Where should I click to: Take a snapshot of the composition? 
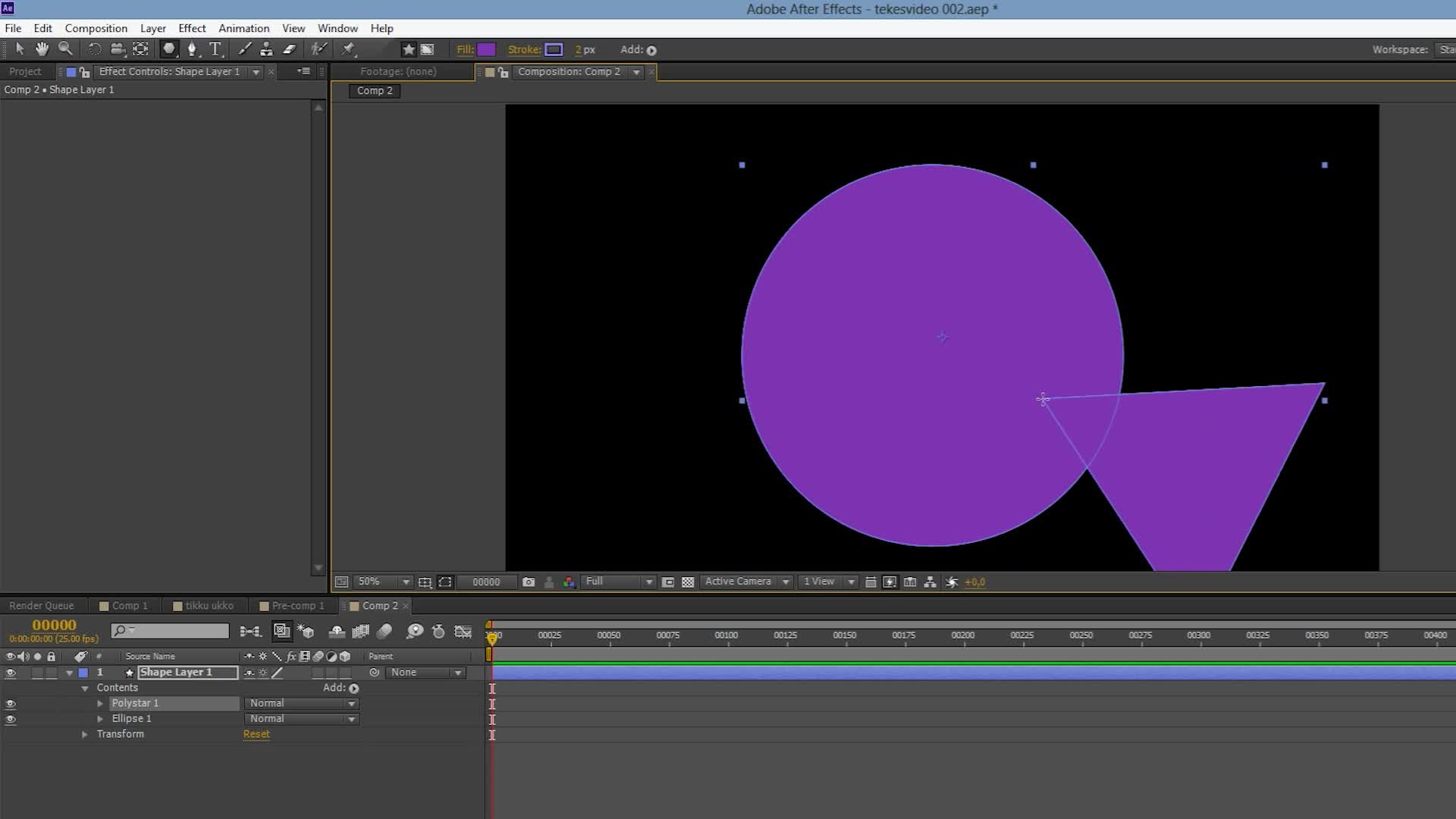click(x=529, y=582)
